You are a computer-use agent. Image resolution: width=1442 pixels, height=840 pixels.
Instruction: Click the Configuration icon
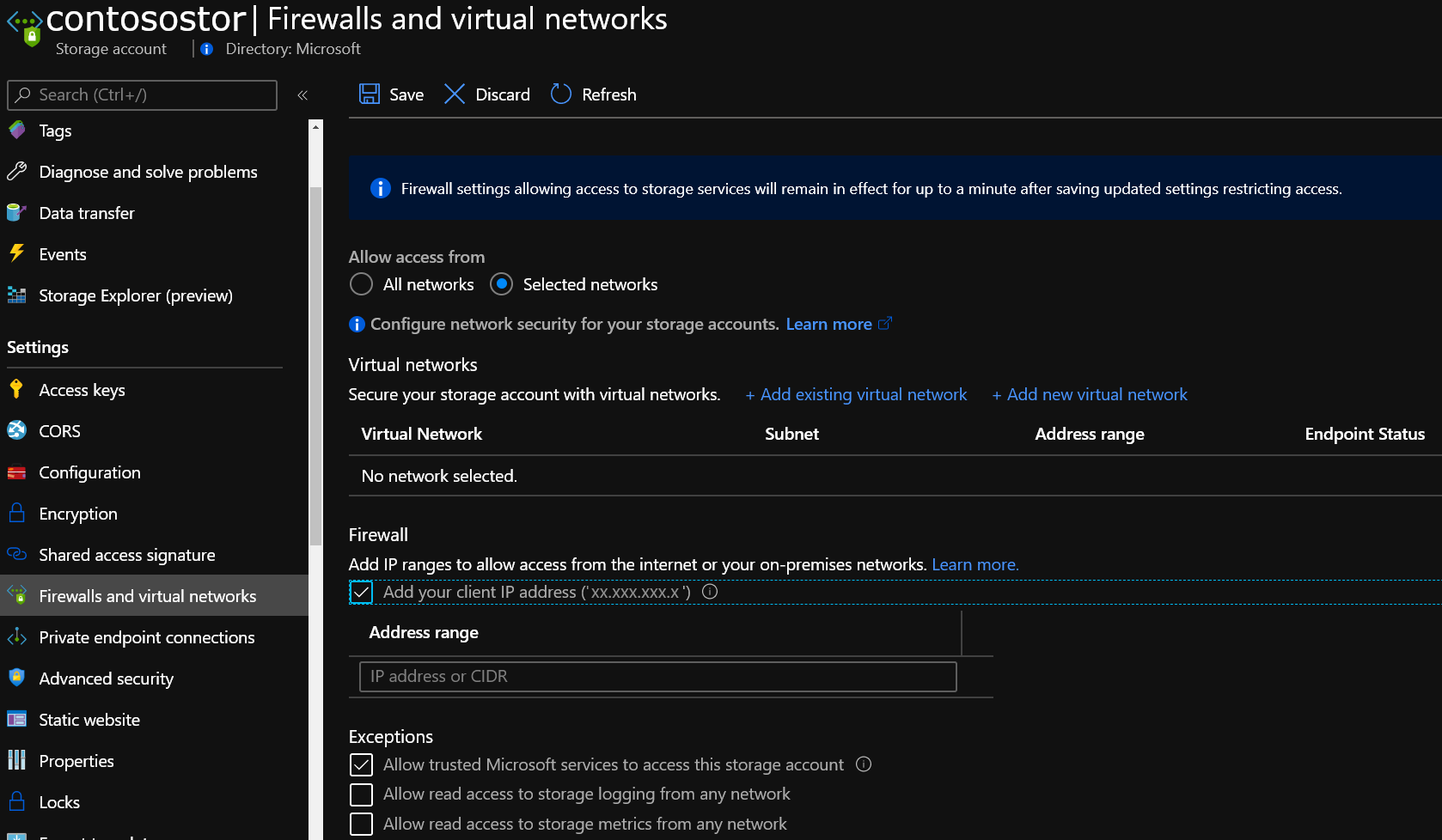(17, 472)
